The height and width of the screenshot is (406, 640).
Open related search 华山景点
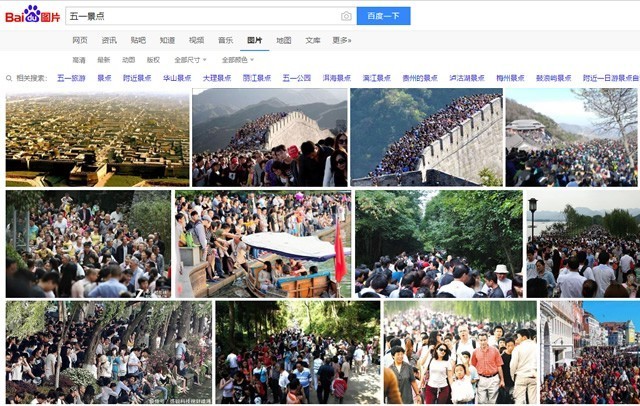point(177,78)
